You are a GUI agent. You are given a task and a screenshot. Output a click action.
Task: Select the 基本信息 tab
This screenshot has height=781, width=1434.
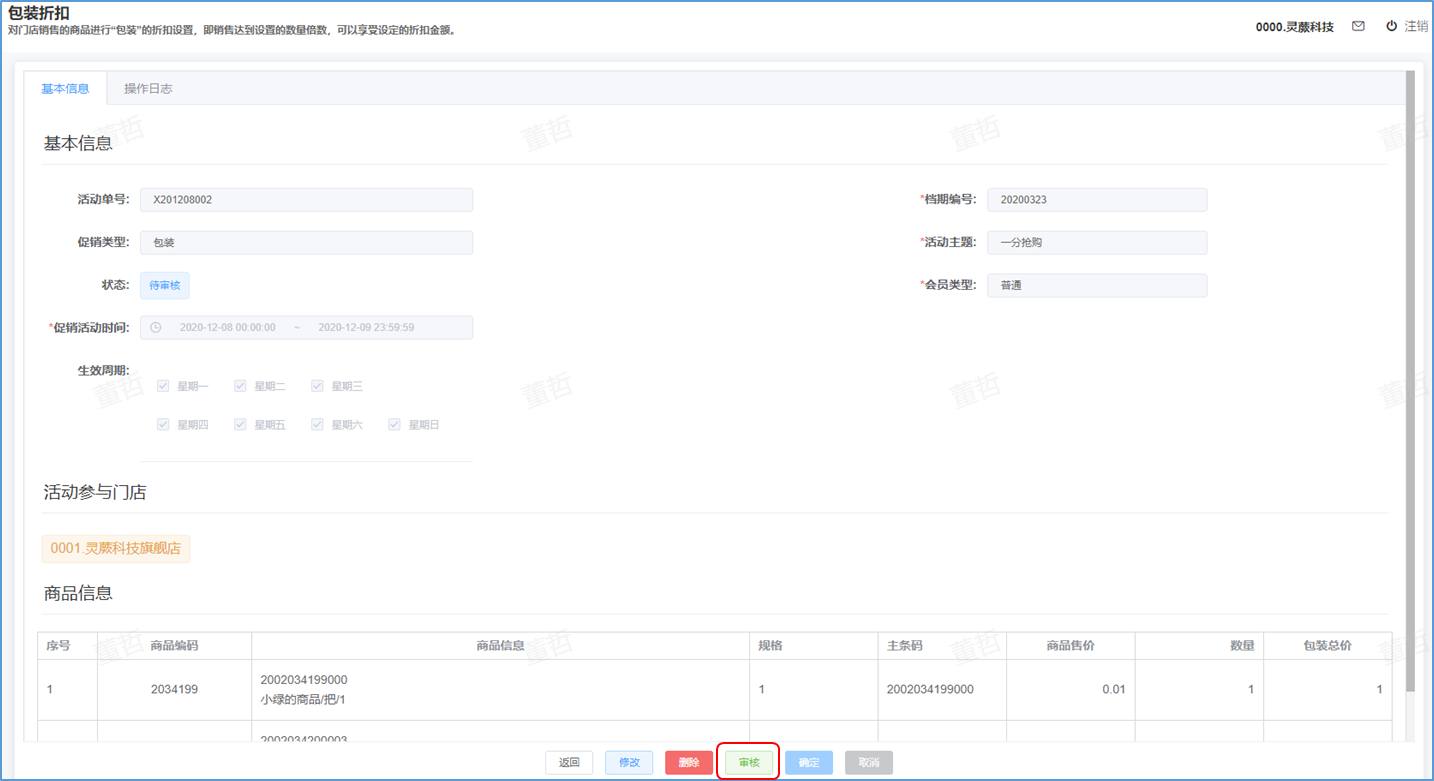65,89
